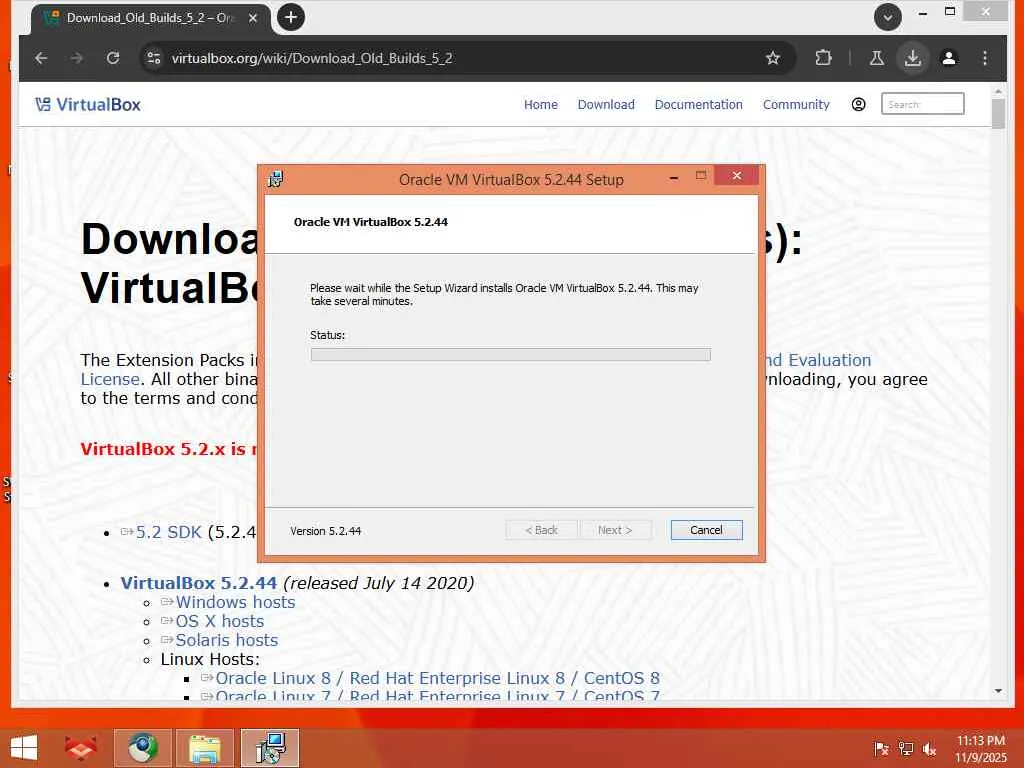Open Windows Start button
The height and width of the screenshot is (768, 1024).
click(24, 748)
